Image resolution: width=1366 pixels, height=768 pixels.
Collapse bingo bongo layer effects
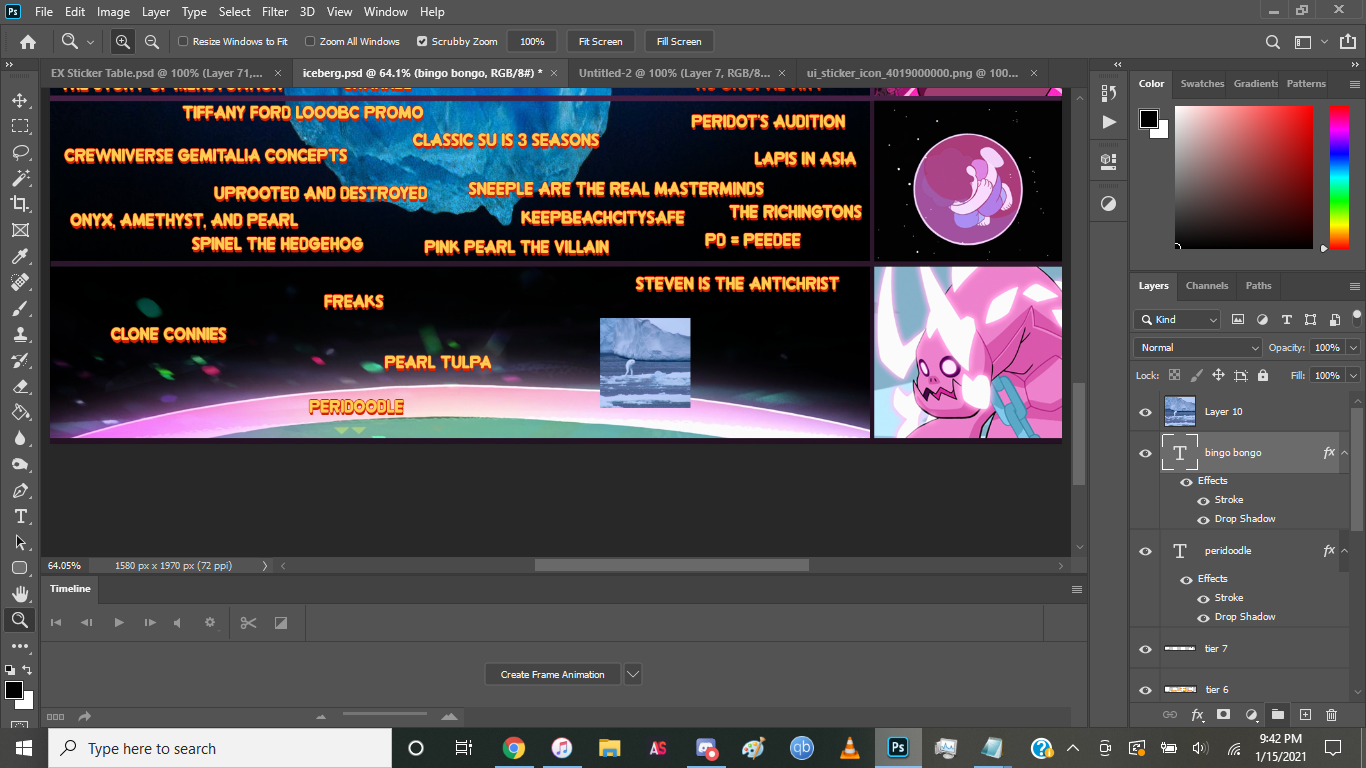(x=1345, y=453)
